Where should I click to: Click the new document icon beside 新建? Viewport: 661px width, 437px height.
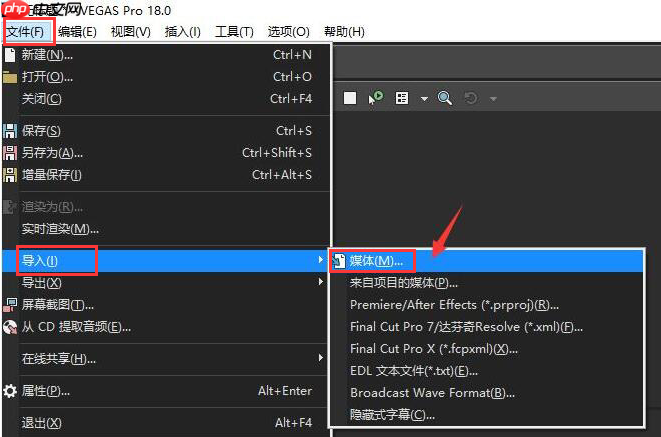coord(10,55)
